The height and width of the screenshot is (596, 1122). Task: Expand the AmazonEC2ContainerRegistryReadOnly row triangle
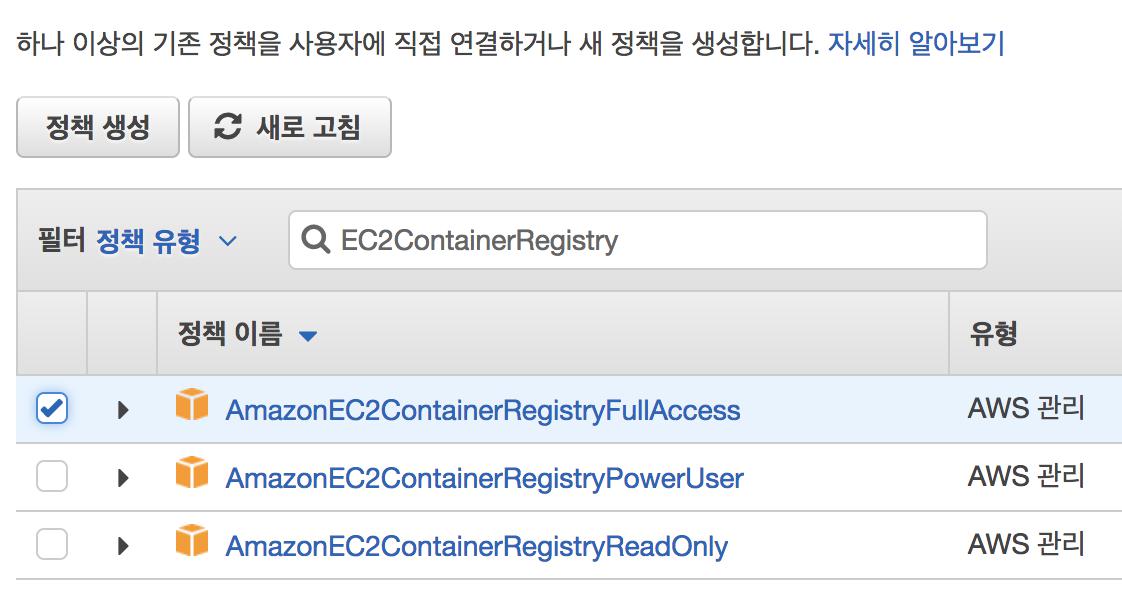123,545
